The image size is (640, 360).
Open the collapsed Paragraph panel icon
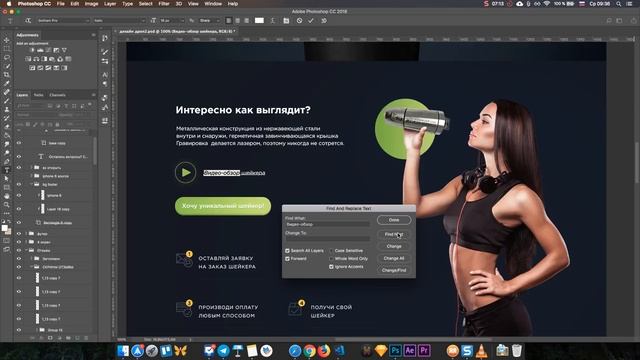pos(105,84)
